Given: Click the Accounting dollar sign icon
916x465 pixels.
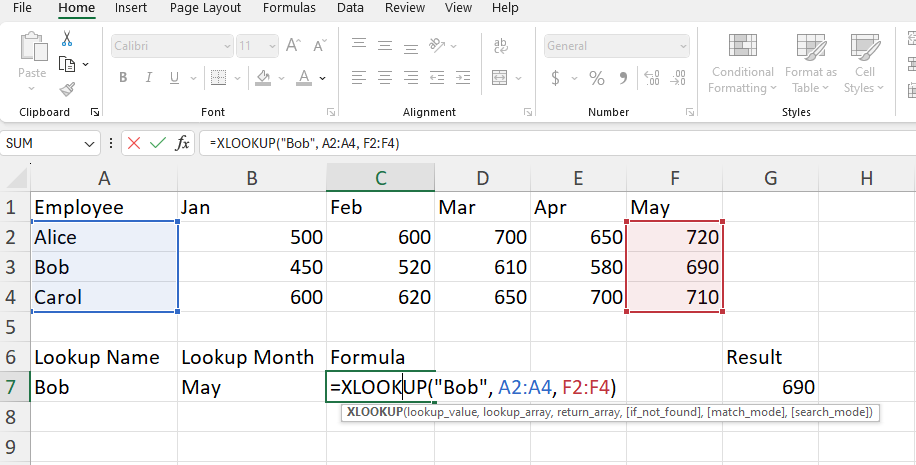Looking at the screenshot, I should pyautogui.click(x=556, y=78).
